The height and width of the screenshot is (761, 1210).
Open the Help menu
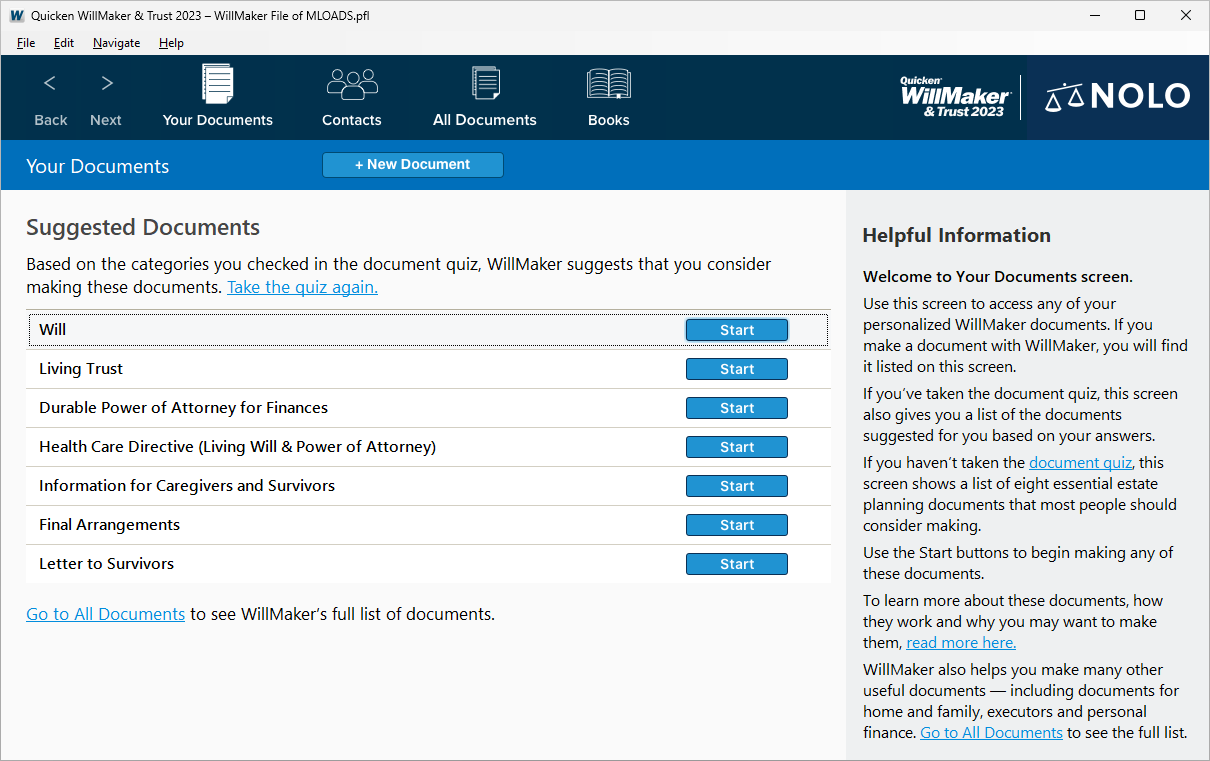pos(170,42)
